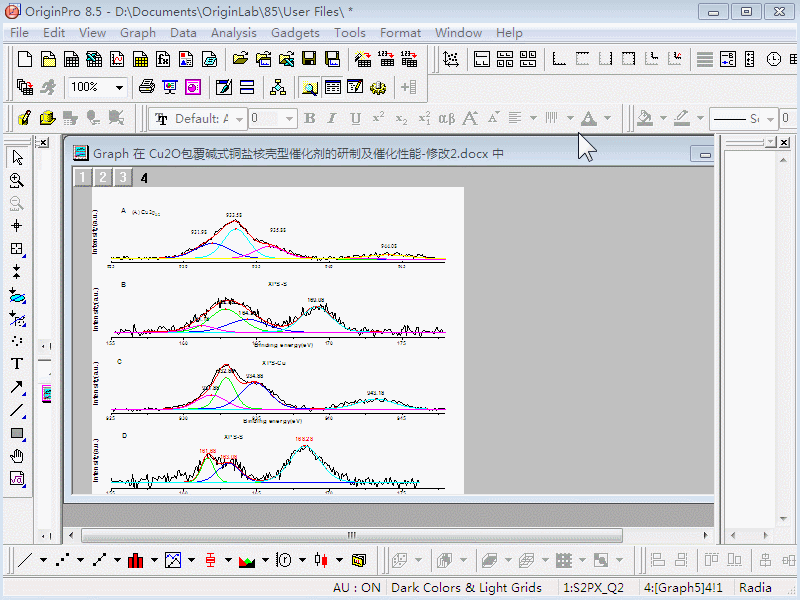Open the Analysis menu
Image resolution: width=800 pixels, height=600 pixels.
coord(233,33)
